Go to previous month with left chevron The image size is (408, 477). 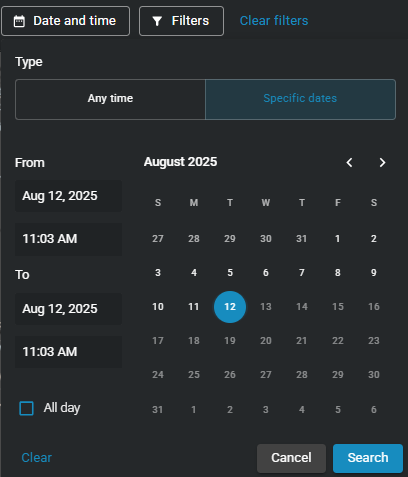(349, 163)
